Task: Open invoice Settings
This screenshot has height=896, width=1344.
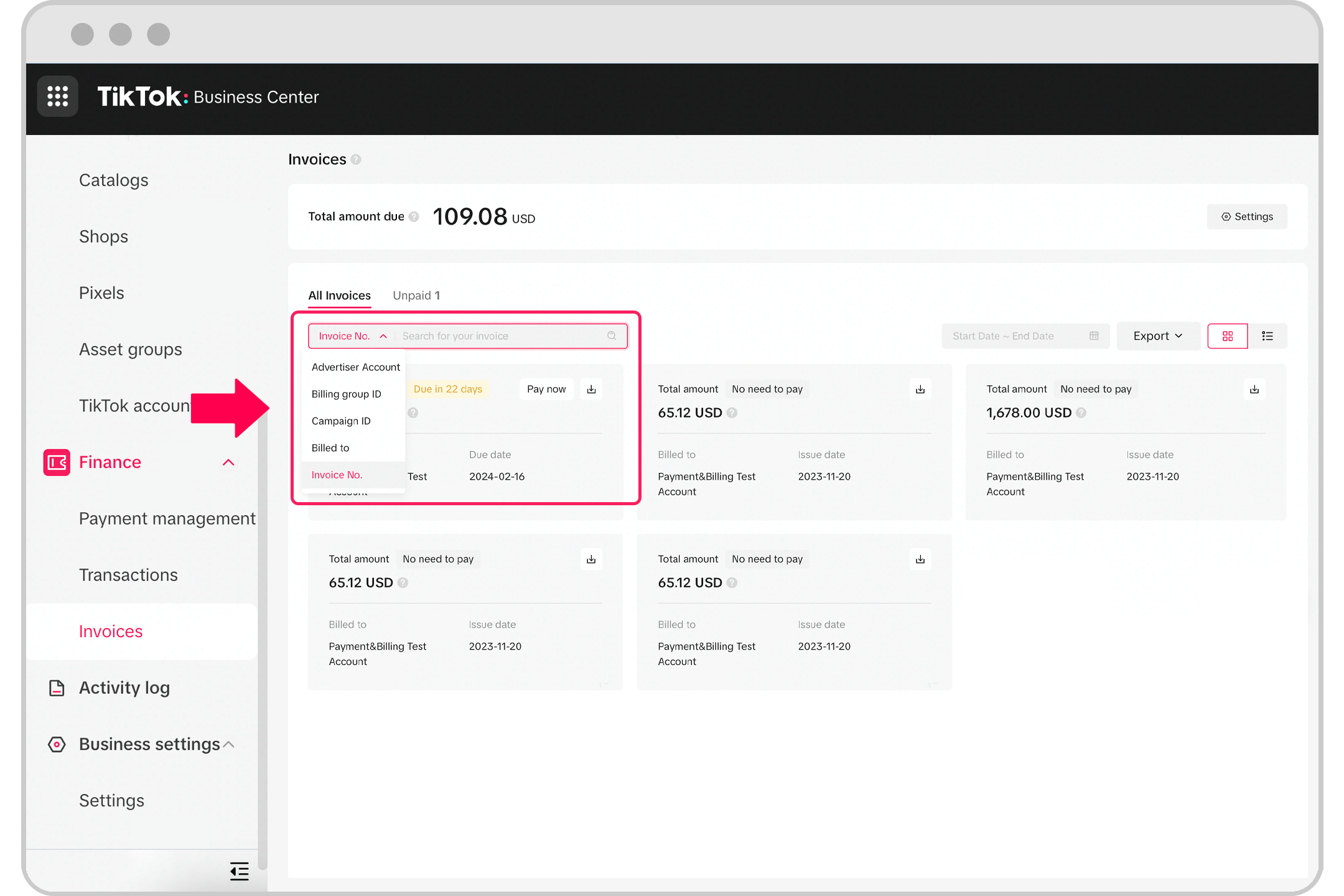Action: pyautogui.click(x=1247, y=217)
